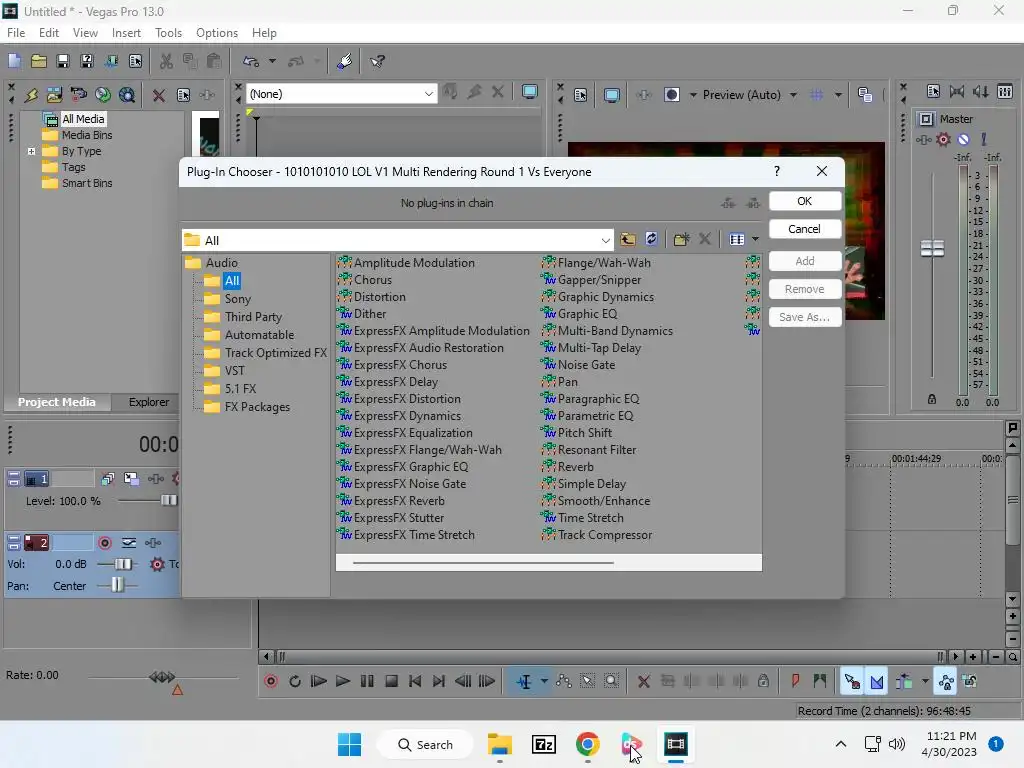
Task: Click the Record button in transport bar
Action: [x=271, y=681]
